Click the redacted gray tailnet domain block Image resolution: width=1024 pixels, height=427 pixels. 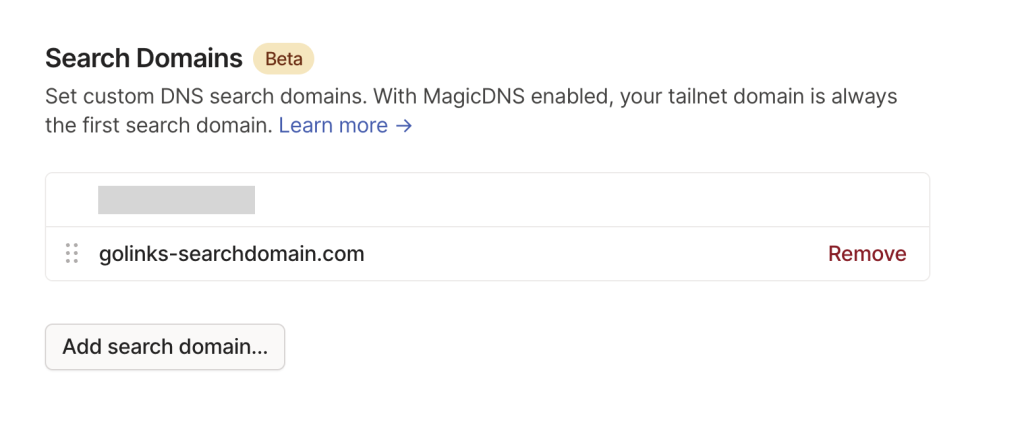pos(176,200)
